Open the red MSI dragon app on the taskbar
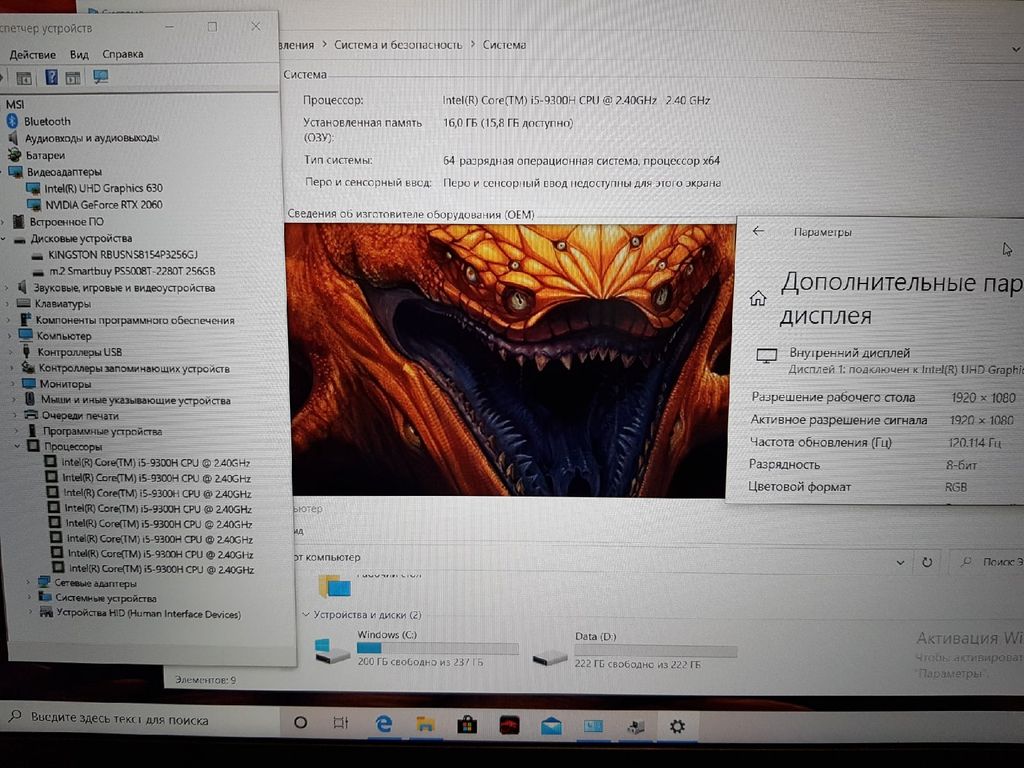Viewport: 1024px width, 768px height. coord(509,725)
